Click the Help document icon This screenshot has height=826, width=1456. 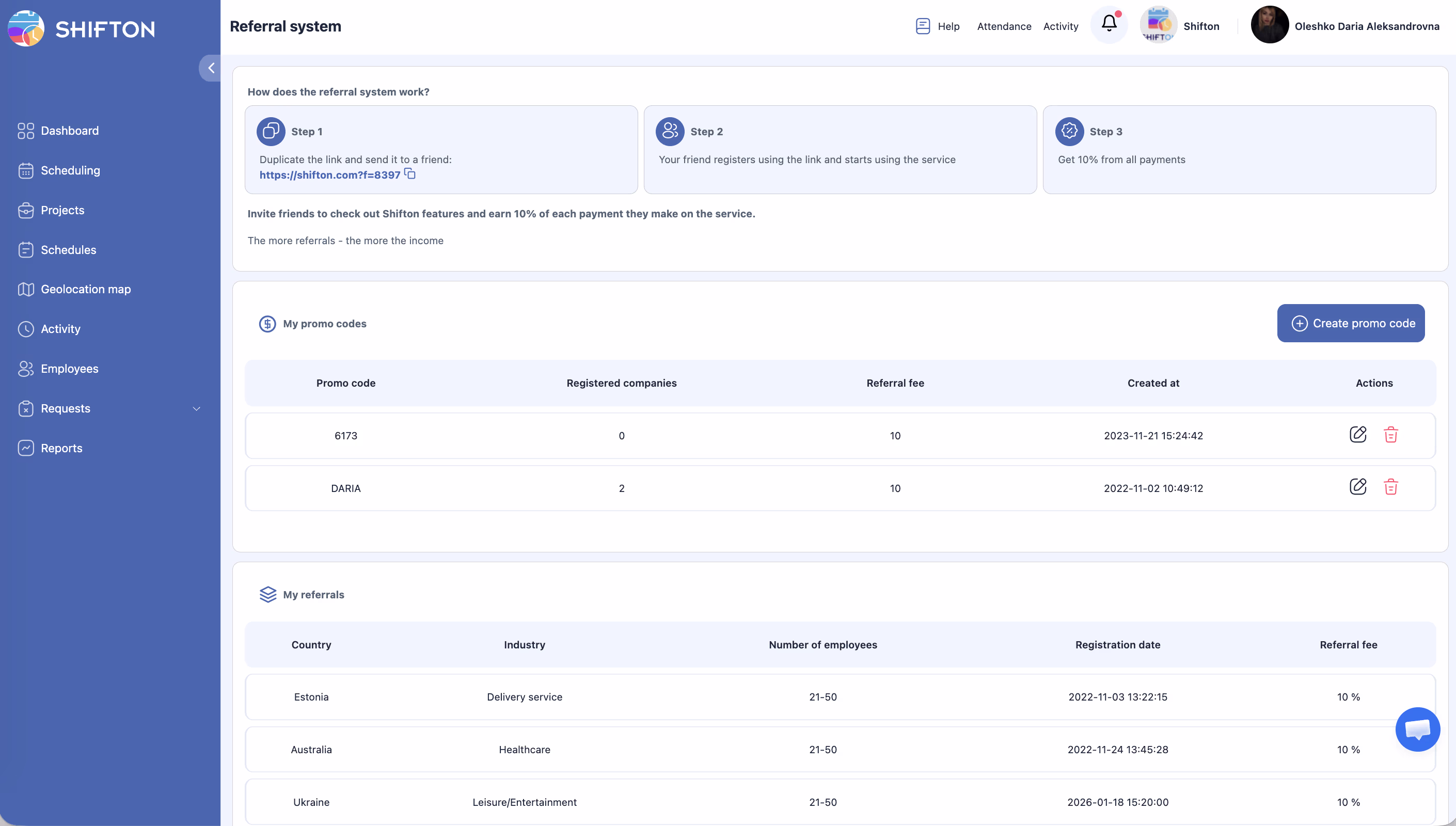point(922,26)
